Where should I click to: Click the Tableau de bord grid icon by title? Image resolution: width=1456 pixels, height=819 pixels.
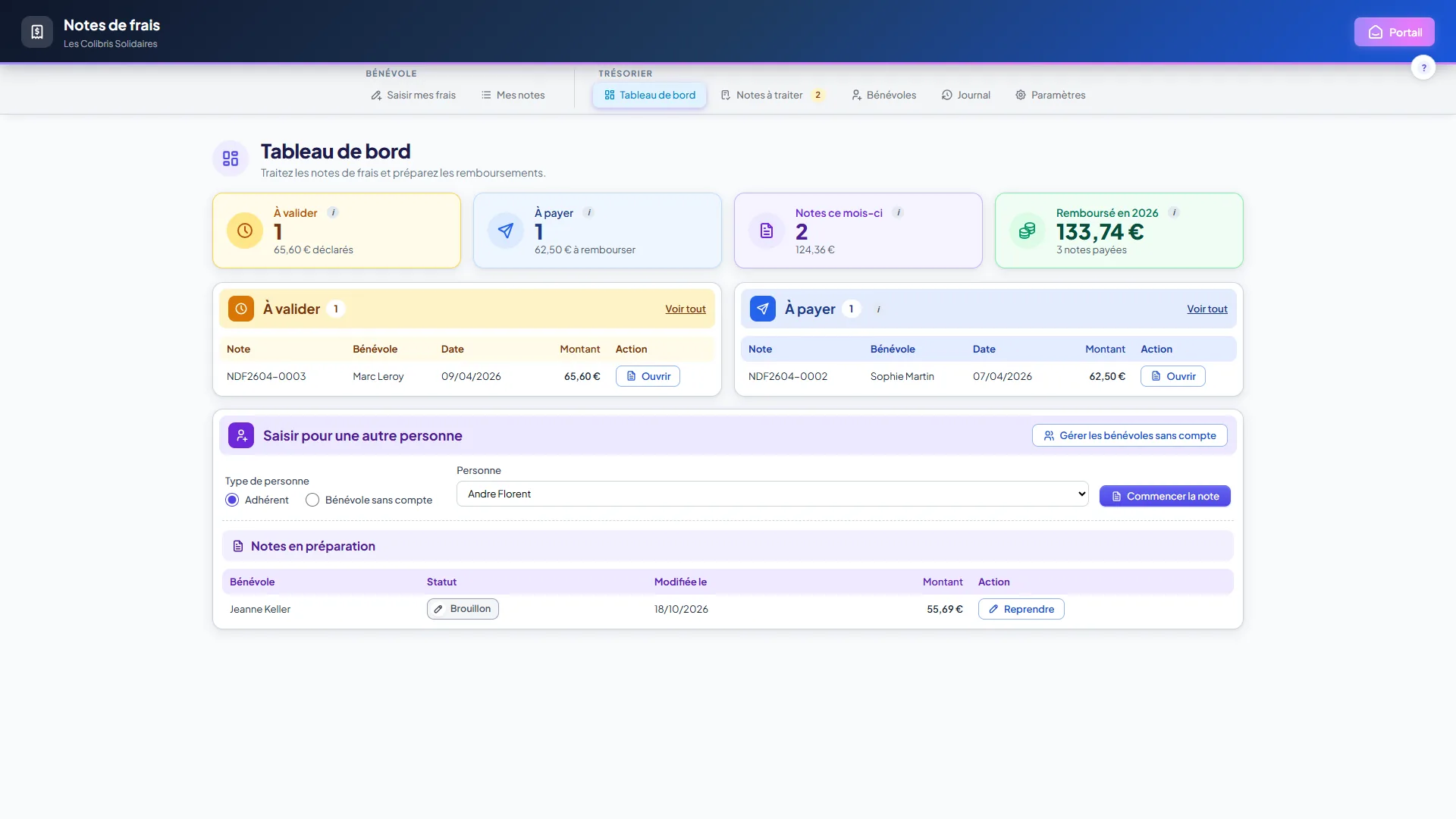(x=231, y=158)
